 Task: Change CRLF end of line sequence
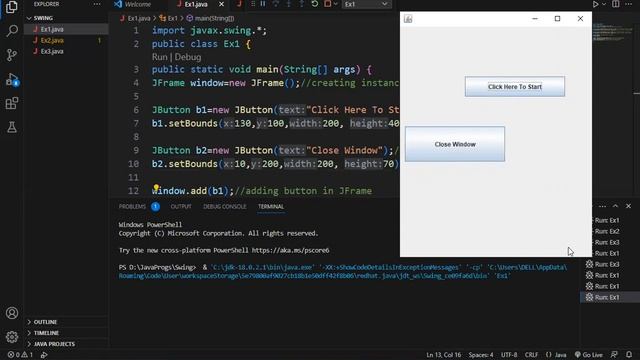(531, 355)
